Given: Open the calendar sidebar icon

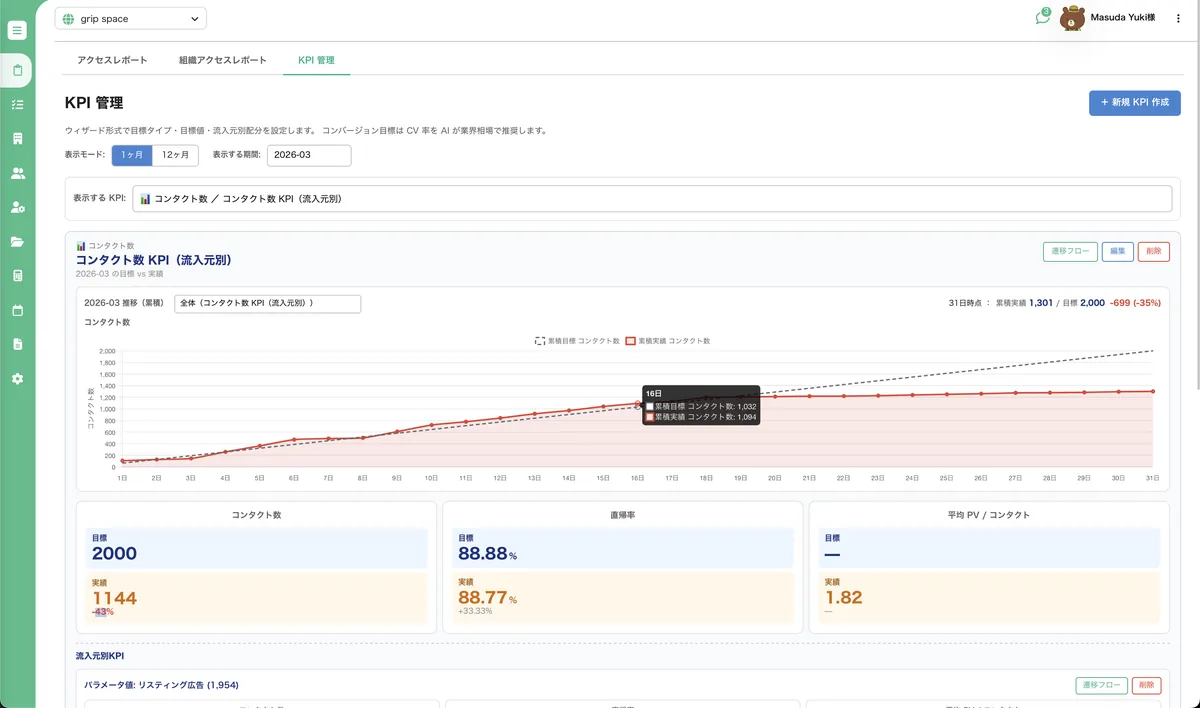Looking at the screenshot, I should [x=17, y=310].
